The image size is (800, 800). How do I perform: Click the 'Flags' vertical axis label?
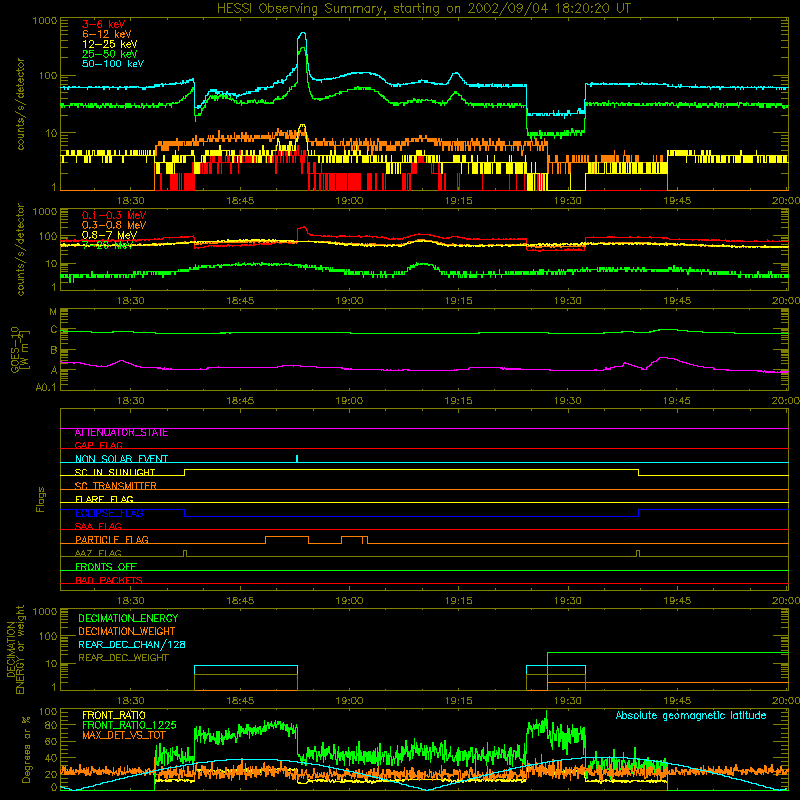coord(41,499)
